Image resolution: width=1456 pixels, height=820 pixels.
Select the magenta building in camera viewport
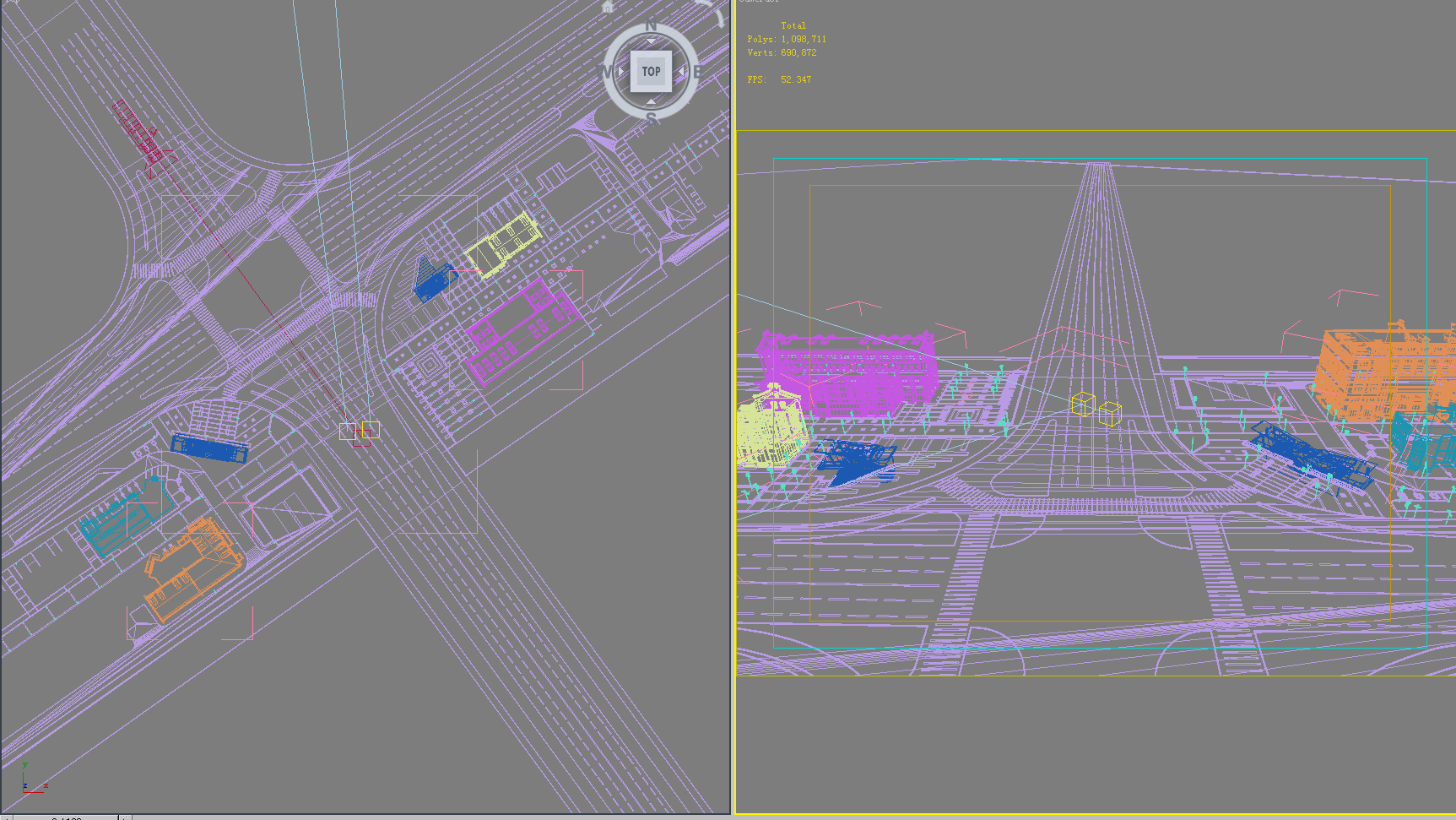tap(848, 374)
